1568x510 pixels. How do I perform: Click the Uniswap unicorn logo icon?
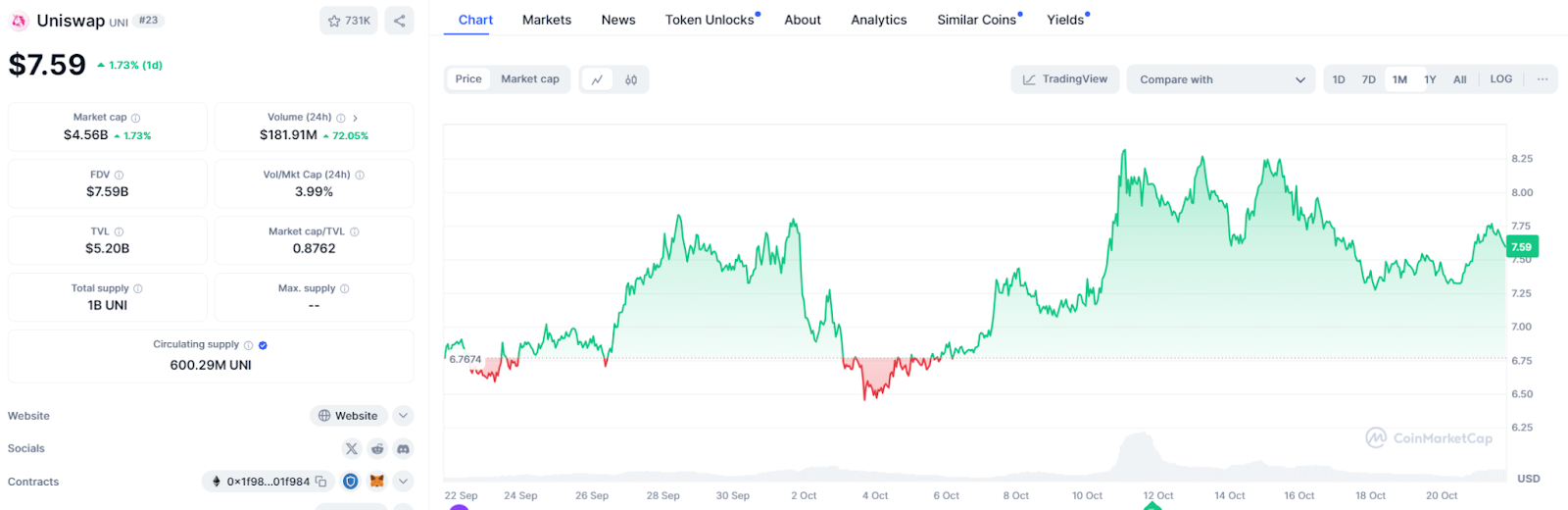pos(19,21)
